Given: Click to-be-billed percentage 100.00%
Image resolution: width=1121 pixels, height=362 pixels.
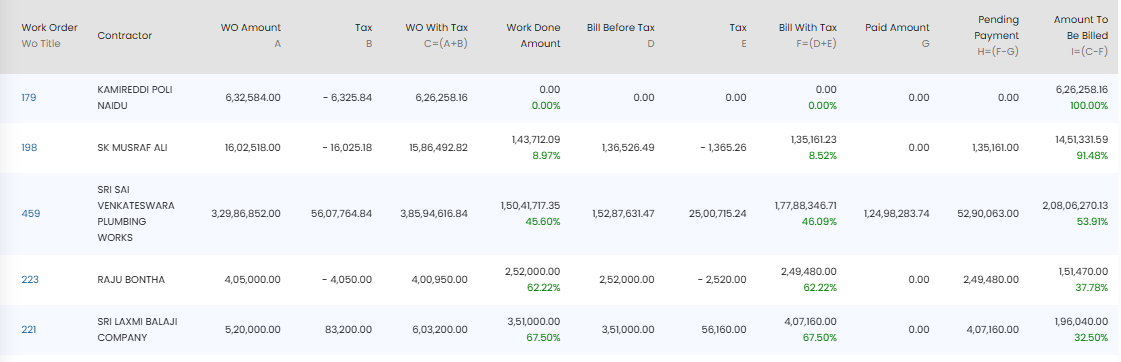Looking at the screenshot, I should (1089, 105).
